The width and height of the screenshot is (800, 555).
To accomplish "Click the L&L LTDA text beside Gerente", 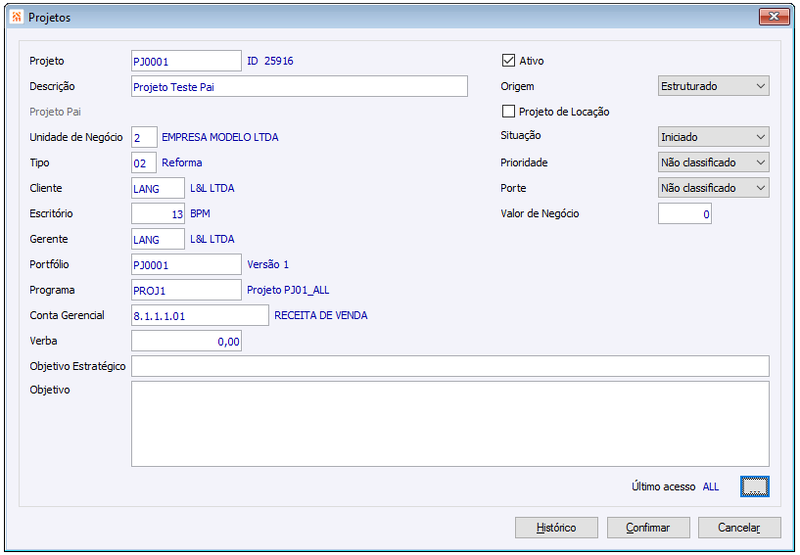I will tap(212, 239).
